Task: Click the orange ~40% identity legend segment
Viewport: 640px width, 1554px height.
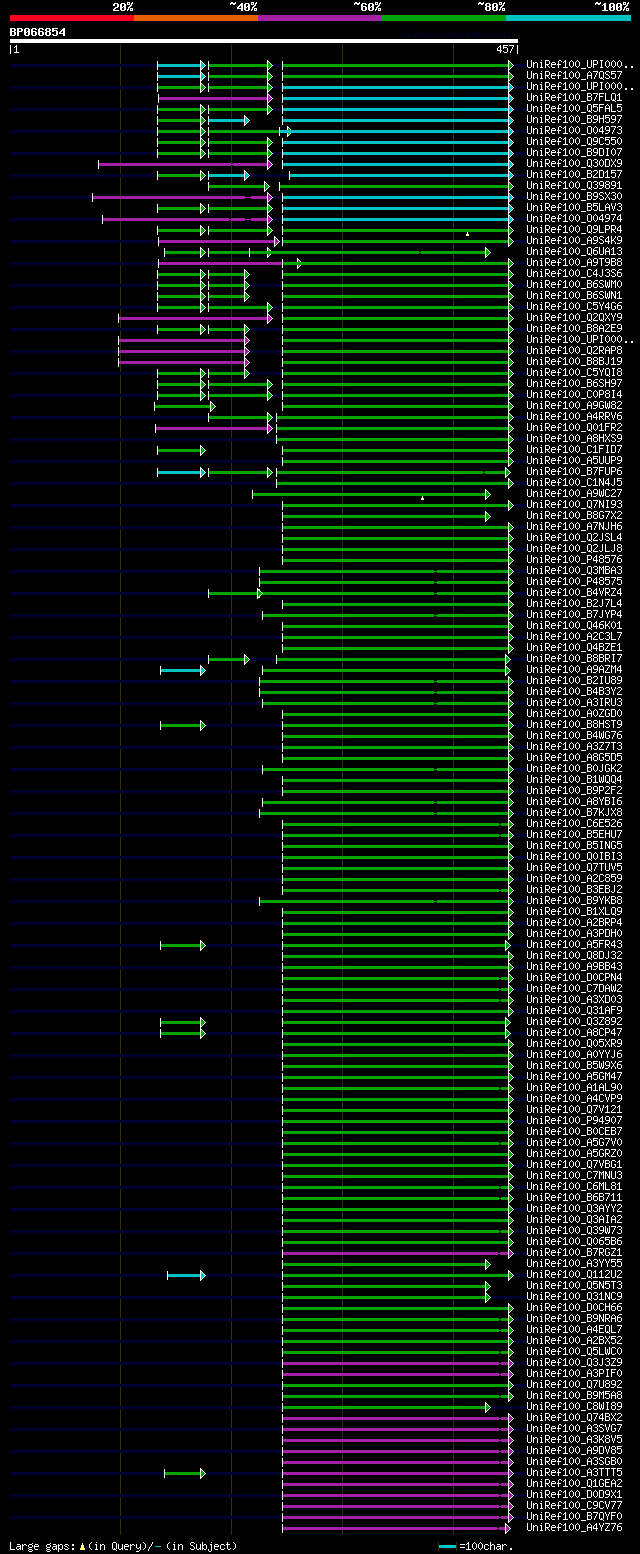Action: pyautogui.click(x=196, y=17)
